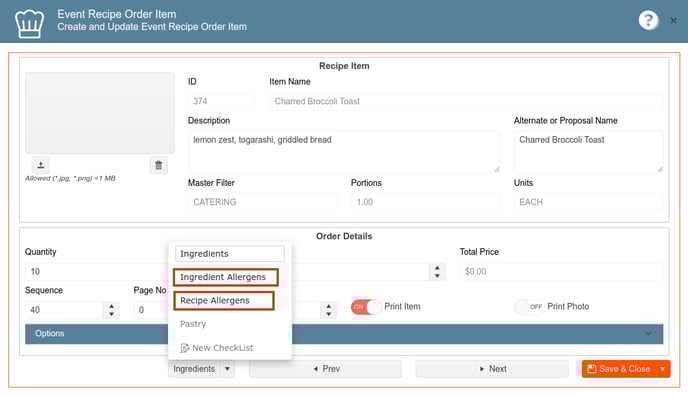The width and height of the screenshot is (688, 397).
Task: Click the Page No field
Action: [151, 310]
